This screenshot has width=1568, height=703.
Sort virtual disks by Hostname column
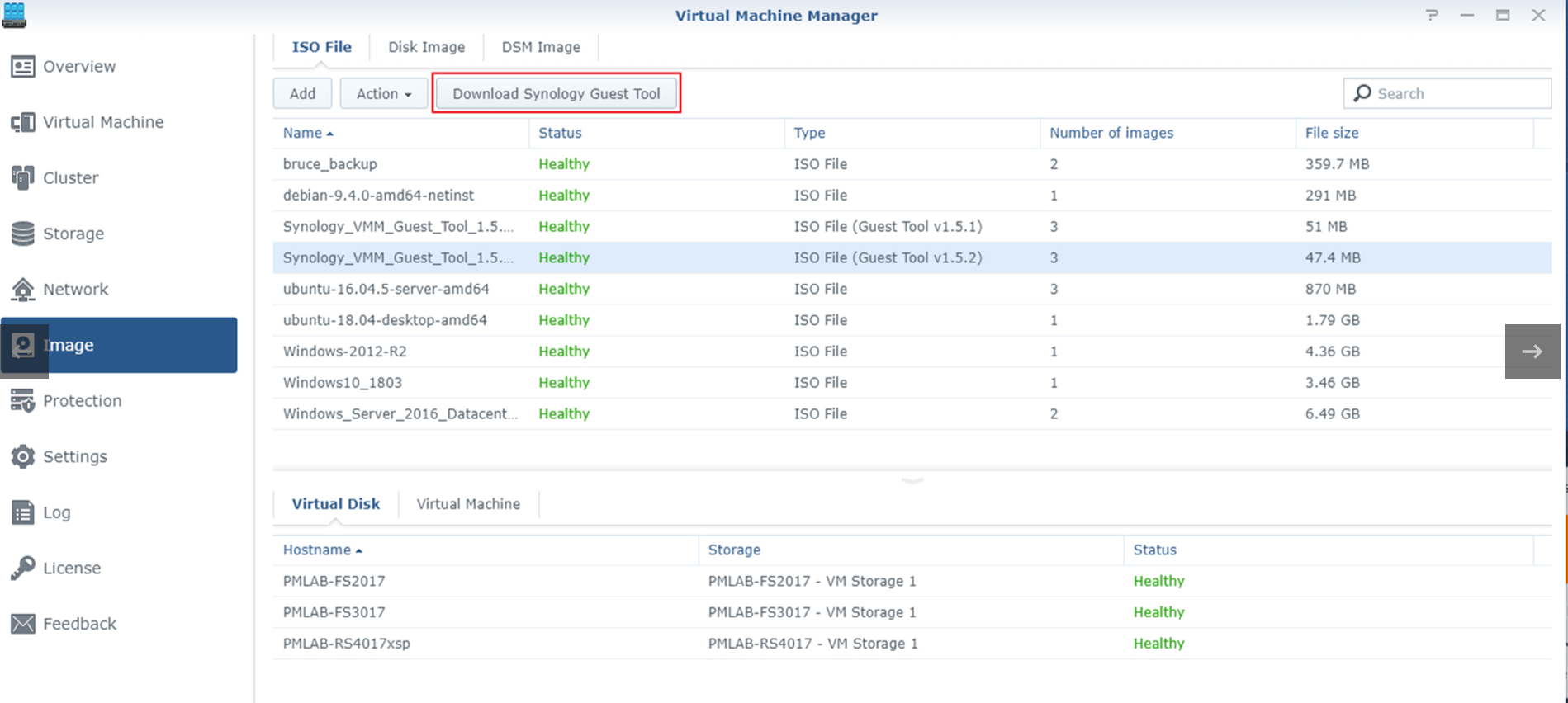point(317,550)
